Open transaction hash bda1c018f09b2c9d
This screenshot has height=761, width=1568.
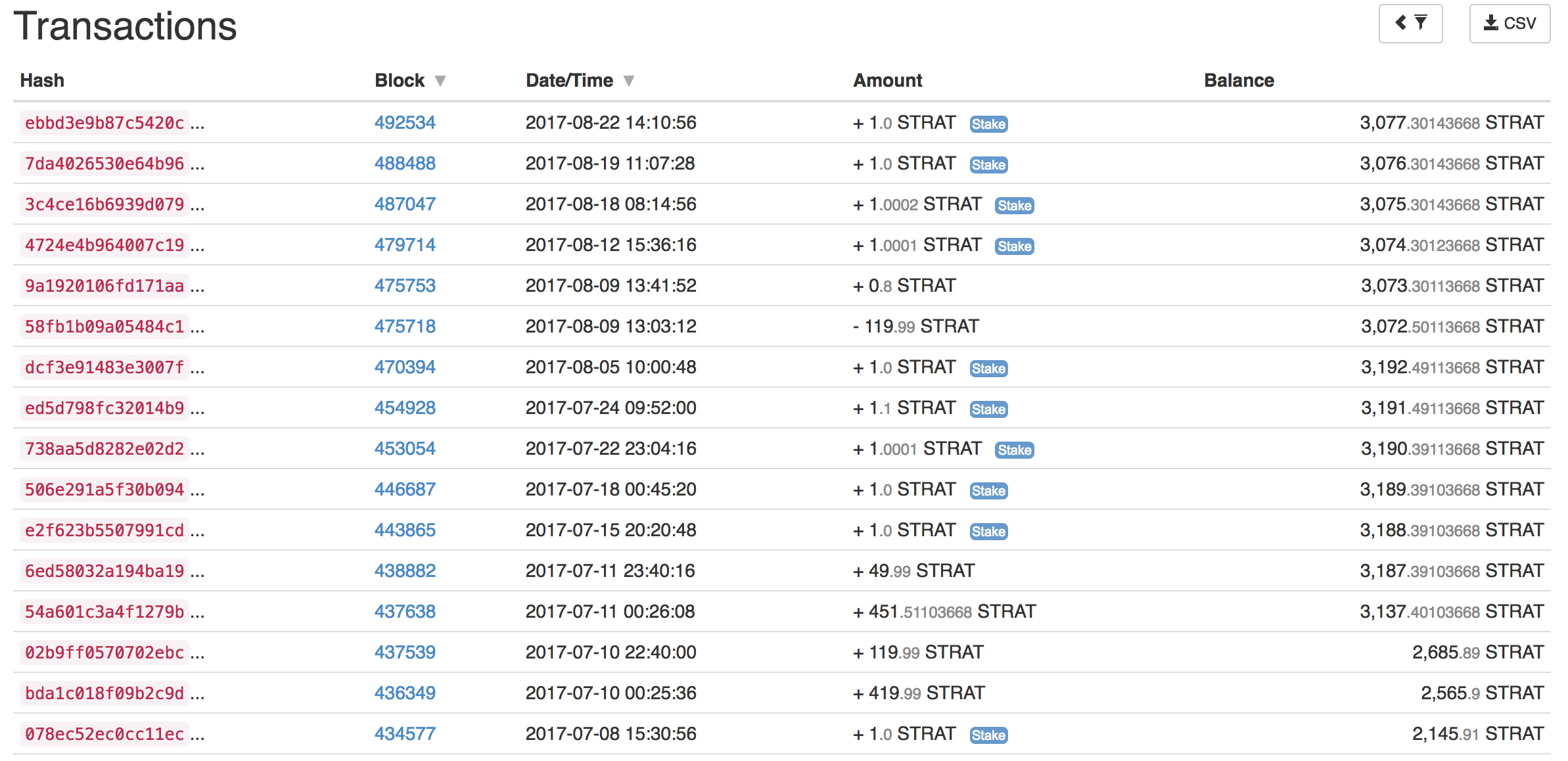104,693
